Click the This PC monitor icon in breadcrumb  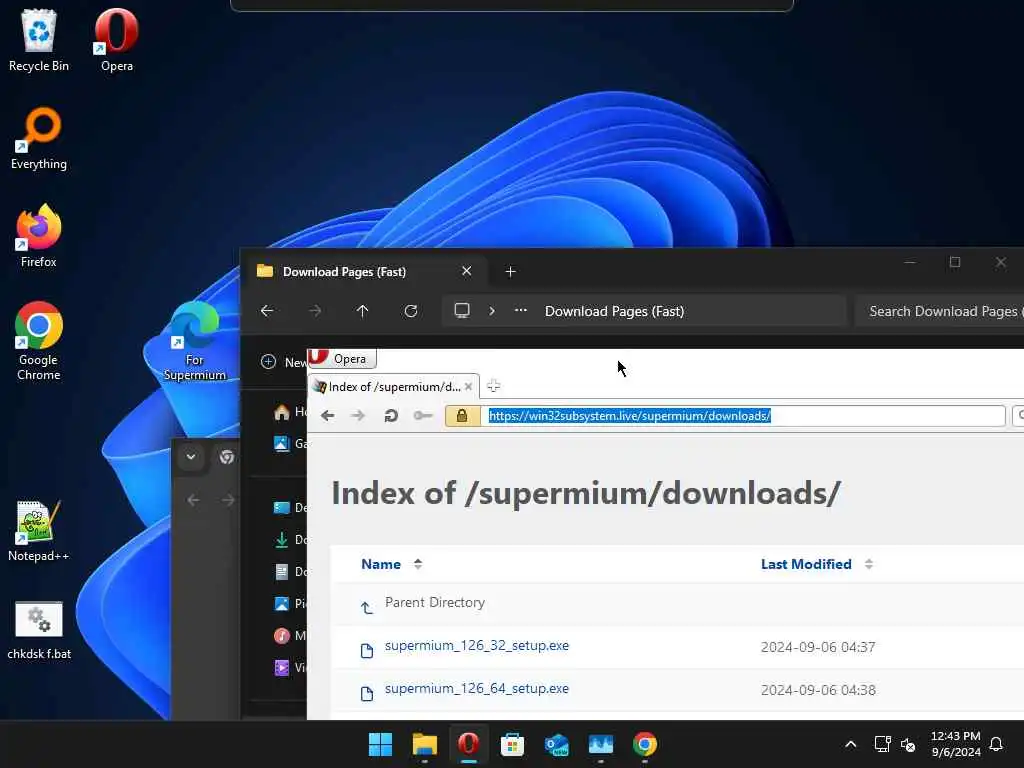(x=462, y=311)
